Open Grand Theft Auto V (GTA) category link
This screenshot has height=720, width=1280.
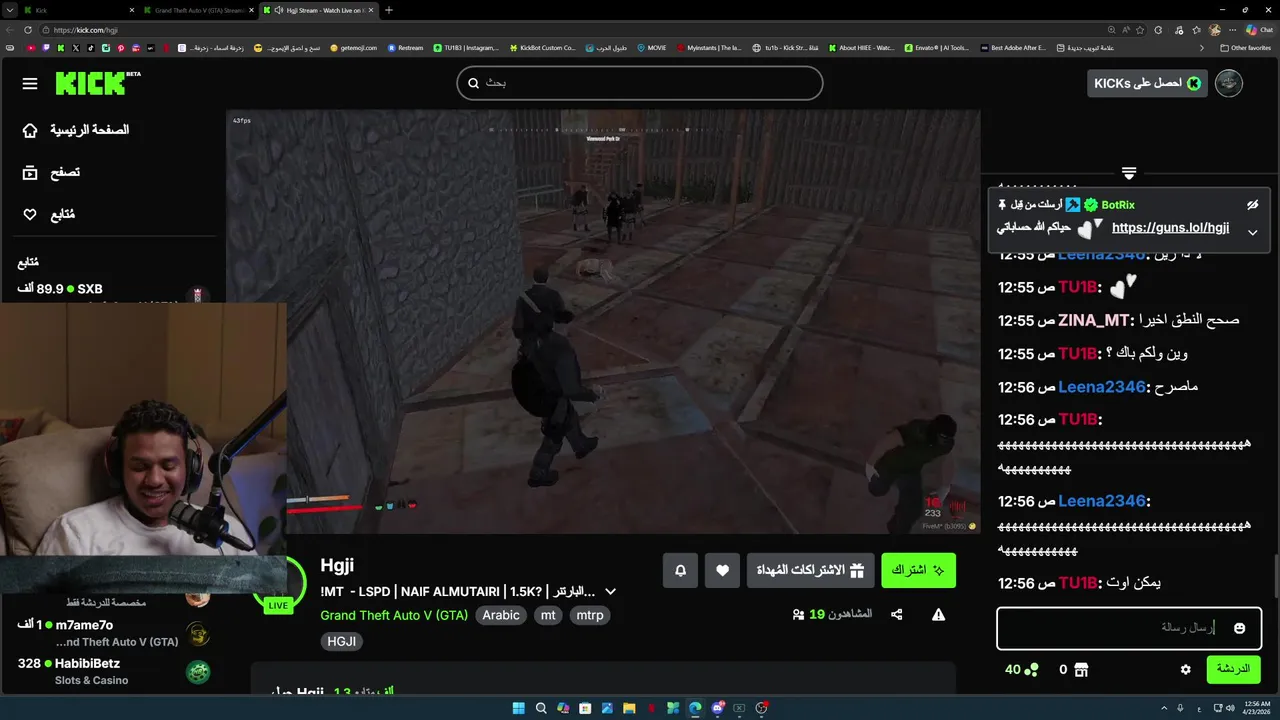point(394,615)
